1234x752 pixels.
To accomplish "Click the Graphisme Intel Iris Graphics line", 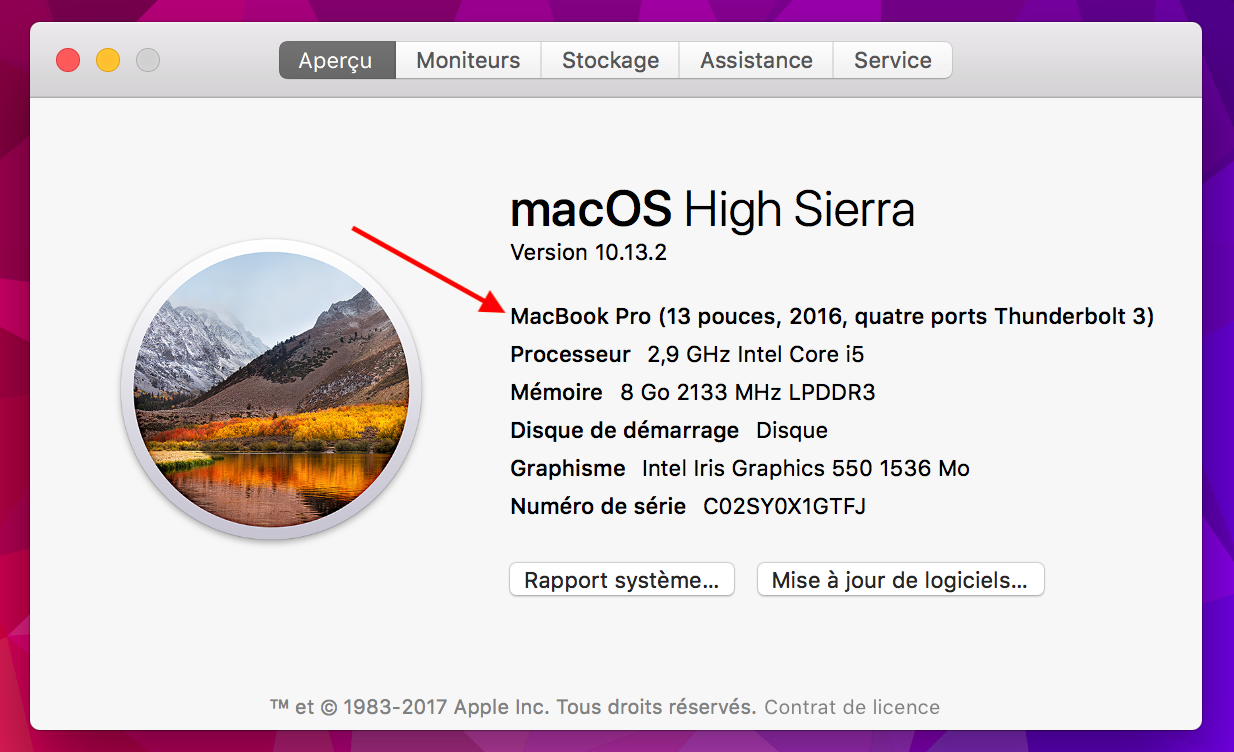I will (x=740, y=468).
